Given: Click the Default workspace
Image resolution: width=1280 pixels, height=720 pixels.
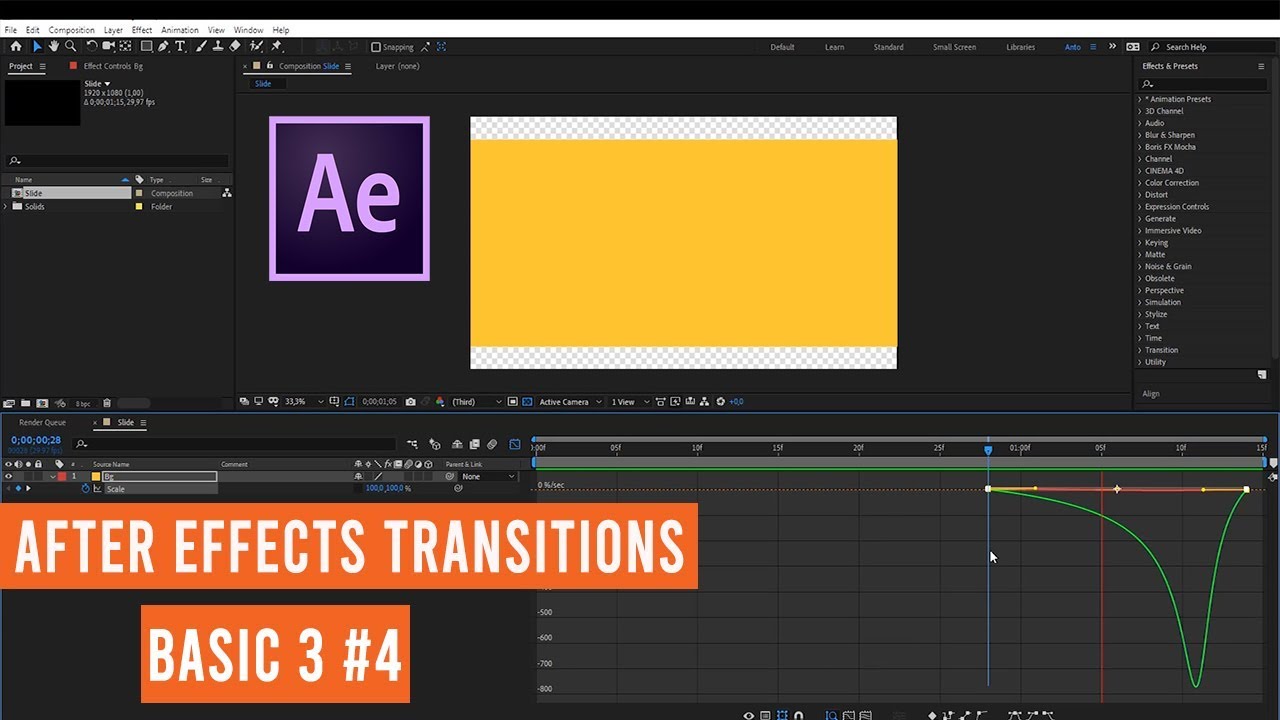Looking at the screenshot, I should 782,47.
